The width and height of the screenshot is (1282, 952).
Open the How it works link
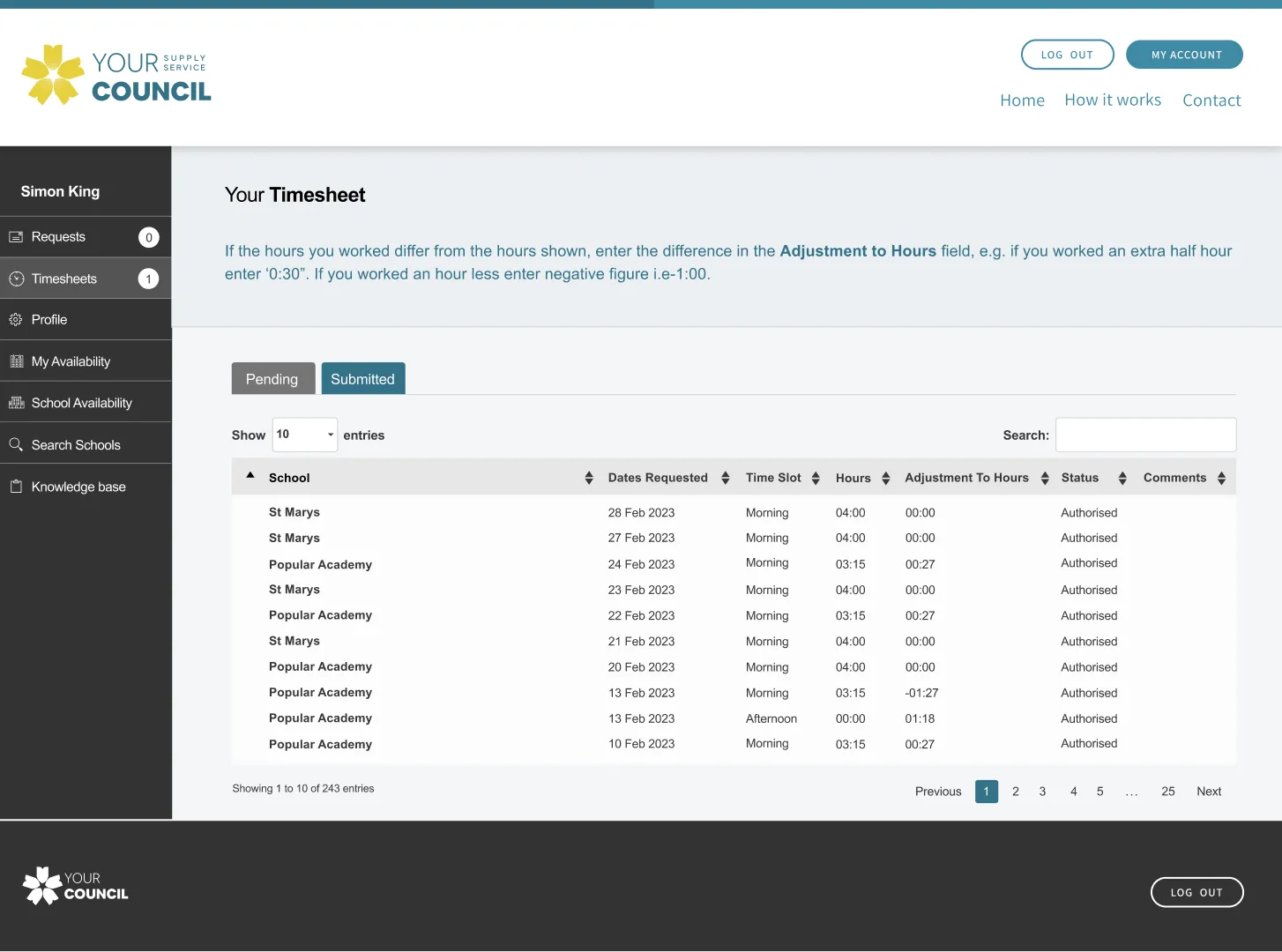1112,100
